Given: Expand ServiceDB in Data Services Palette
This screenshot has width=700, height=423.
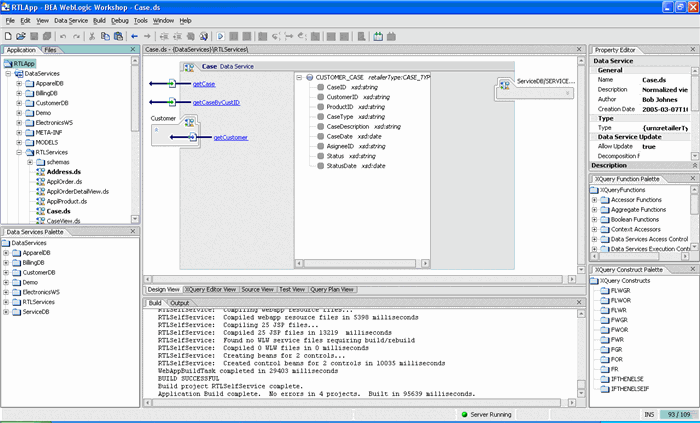Looking at the screenshot, I should pyautogui.click(x=6, y=312).
